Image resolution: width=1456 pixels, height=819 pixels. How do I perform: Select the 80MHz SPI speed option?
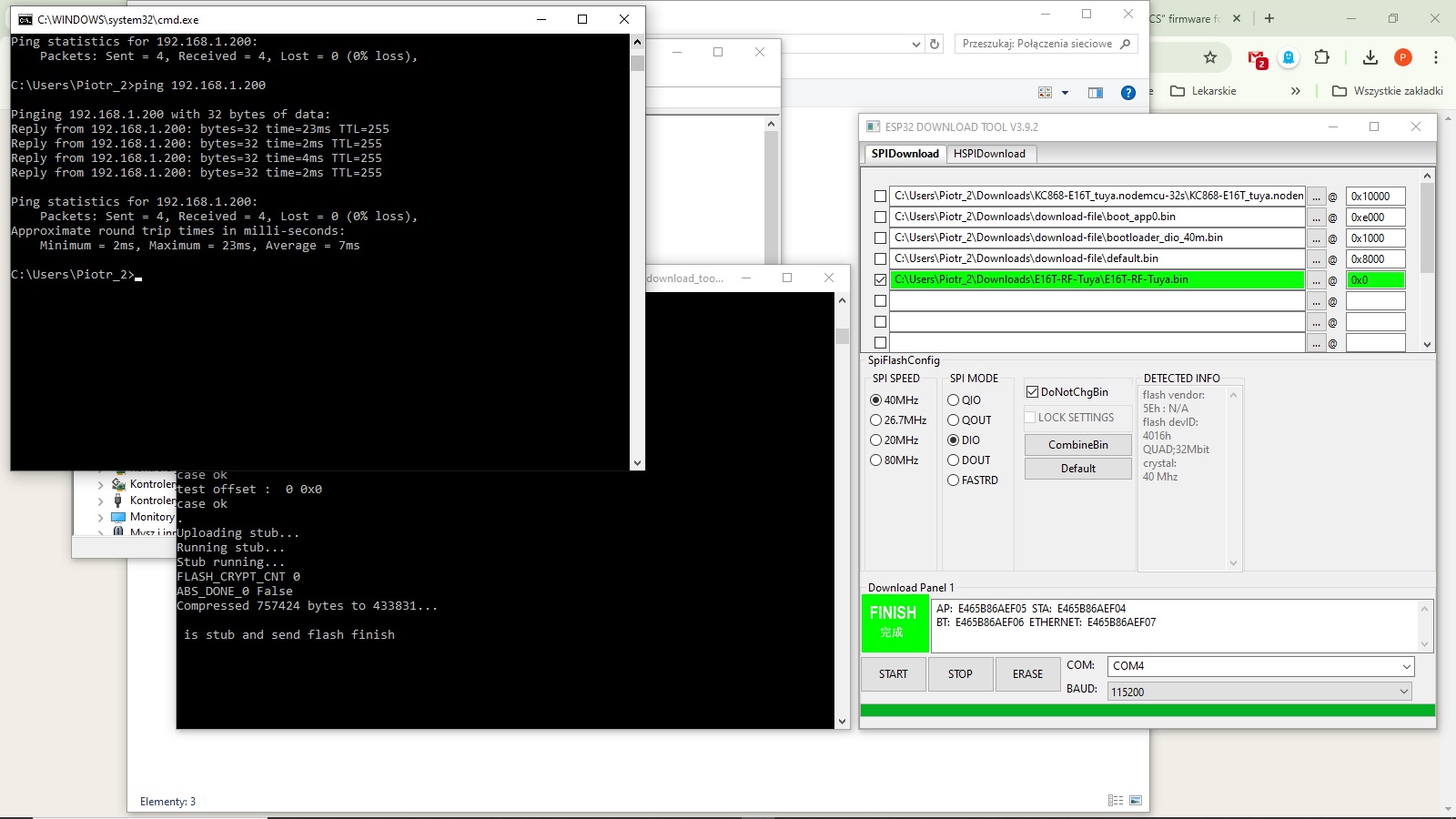(x=876, y=460)
